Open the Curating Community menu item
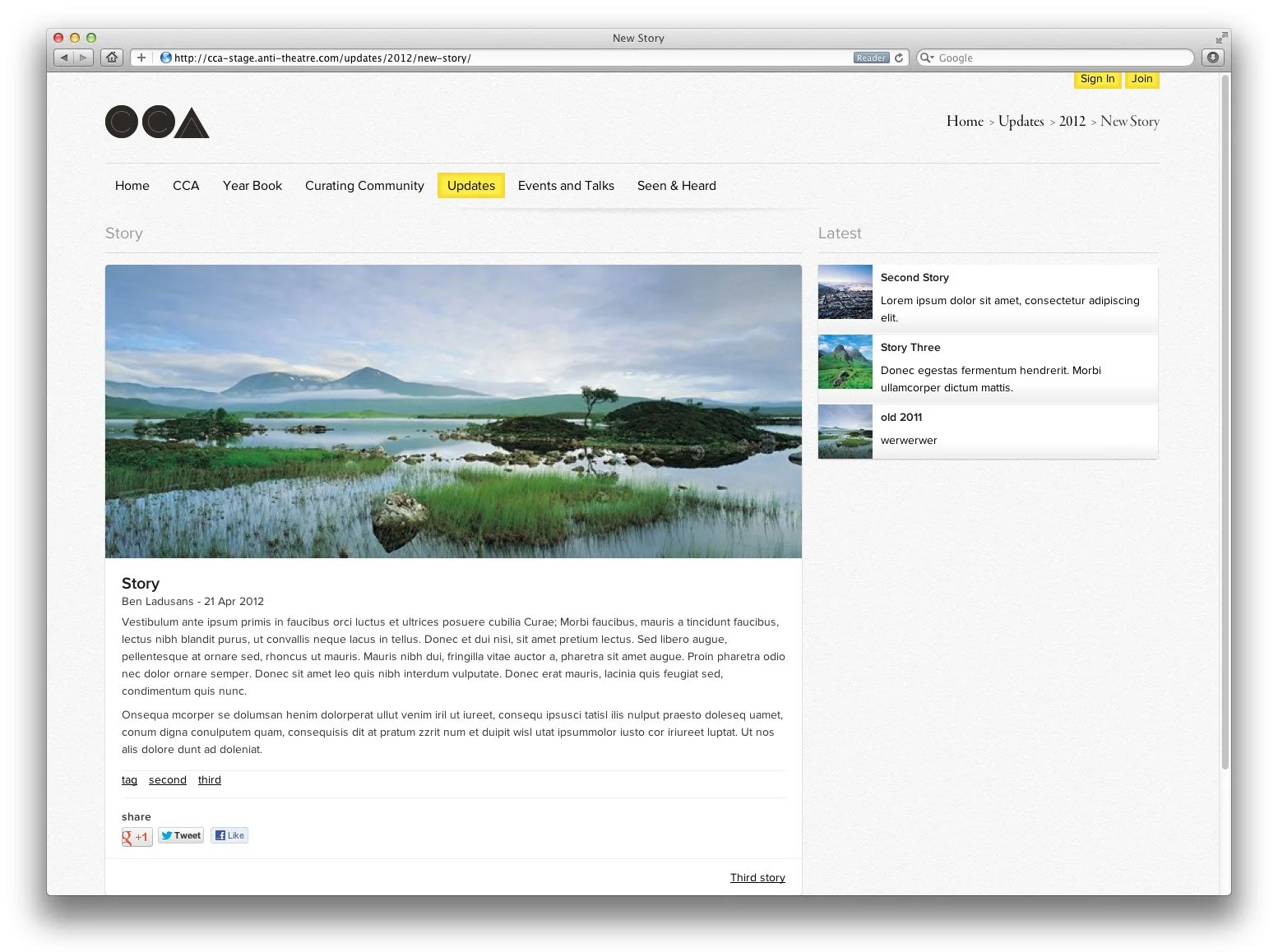 pyautogui.click(x=364, y=186)
